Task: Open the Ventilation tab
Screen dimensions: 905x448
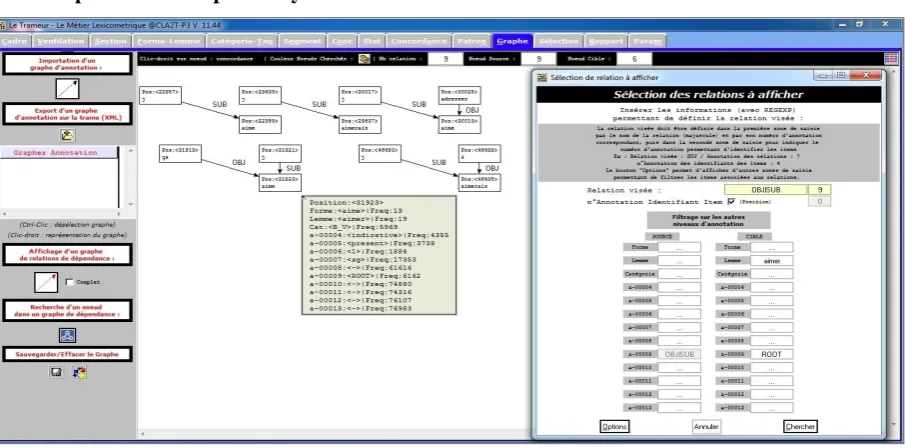Action: (61, 41)
